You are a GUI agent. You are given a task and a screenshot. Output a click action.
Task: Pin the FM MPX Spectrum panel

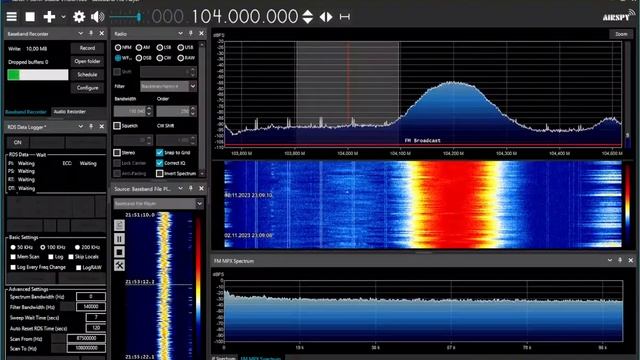(620, 260)
